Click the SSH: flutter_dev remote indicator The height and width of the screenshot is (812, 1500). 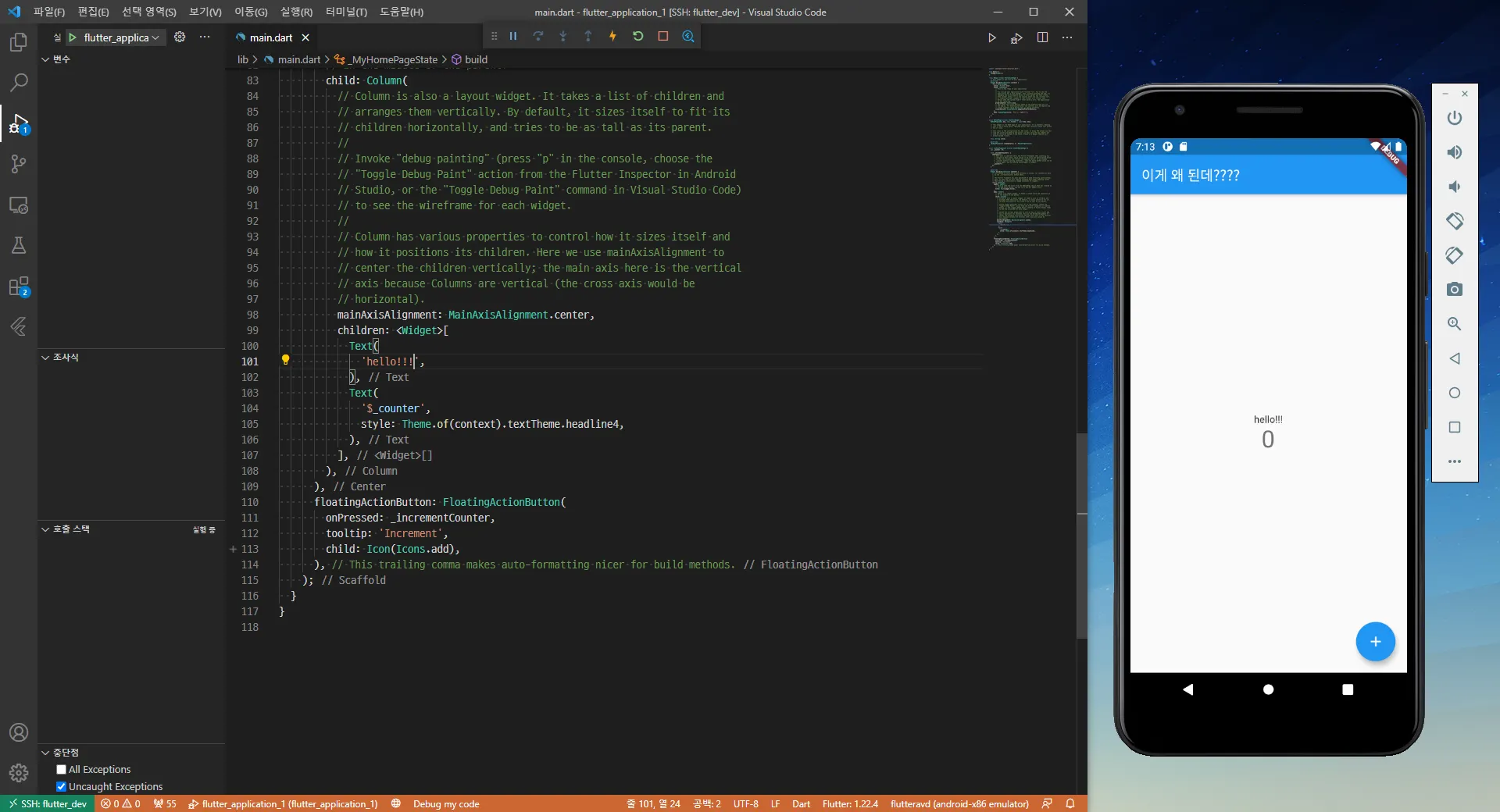pyautogui.click(x=47, y=803)
